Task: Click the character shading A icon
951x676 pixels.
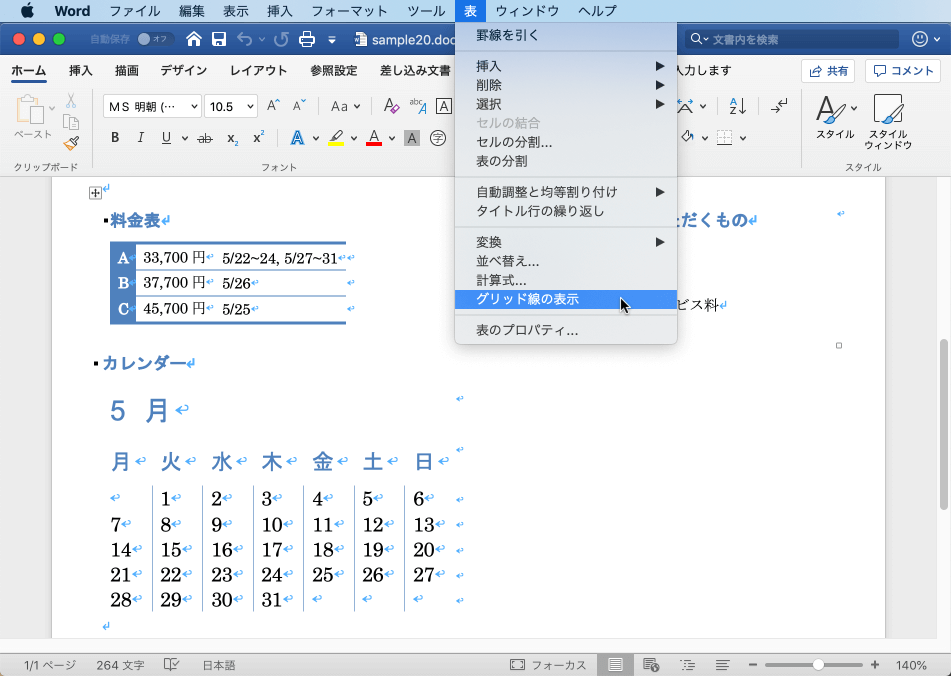Action: (412, 138)
